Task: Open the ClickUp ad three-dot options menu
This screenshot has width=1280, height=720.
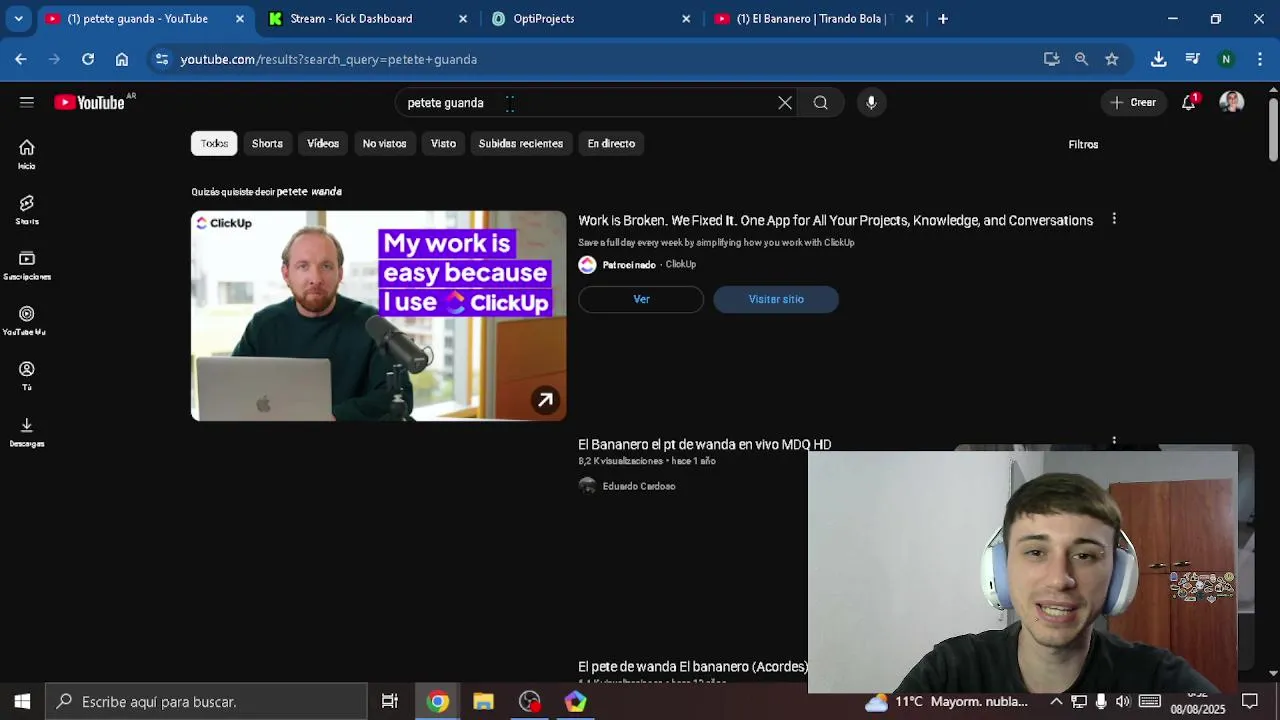Action: [1114, 219]
